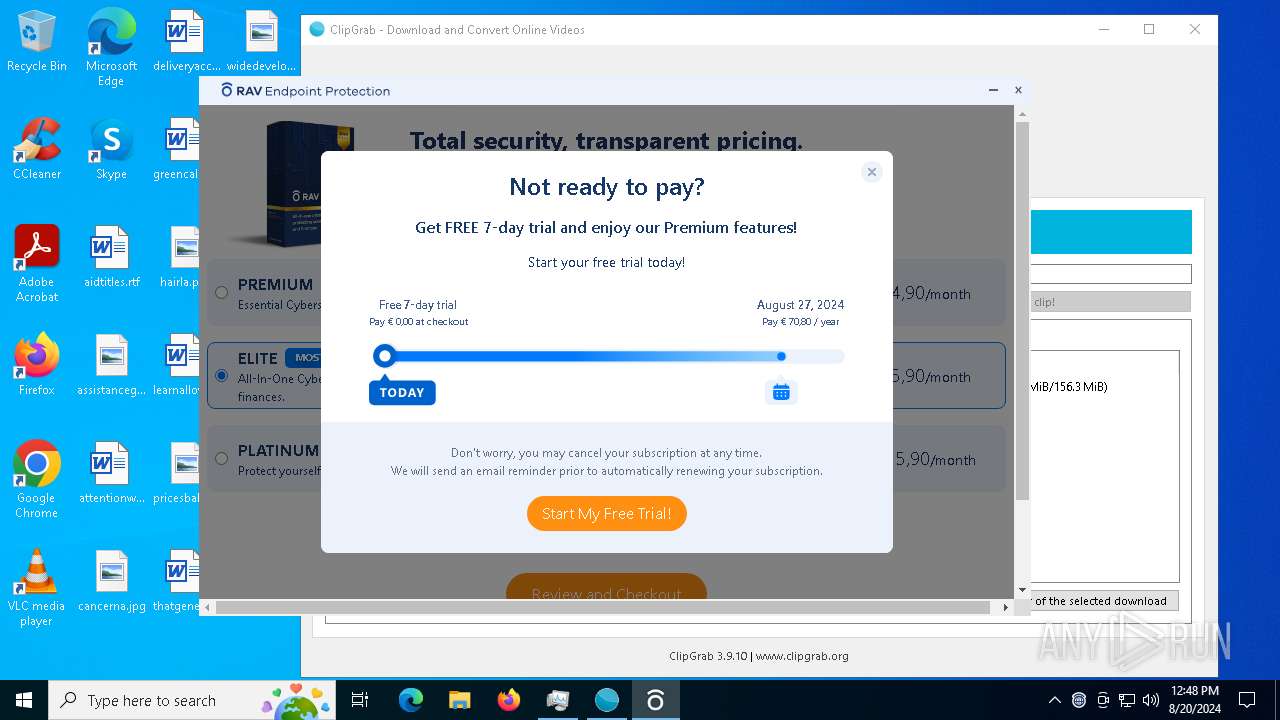Image resolution: width=1280 pixels, height=720 pixels.
Task: Switch to RAV Endpoint Protection taskbar button
Action: (655, 700)
